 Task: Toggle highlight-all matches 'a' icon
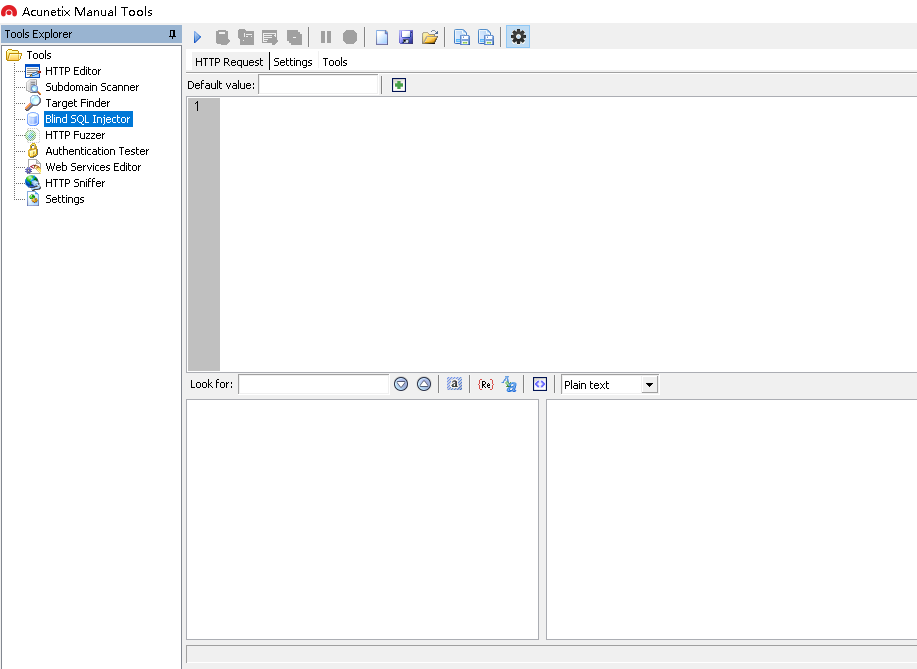coord(454,384)
